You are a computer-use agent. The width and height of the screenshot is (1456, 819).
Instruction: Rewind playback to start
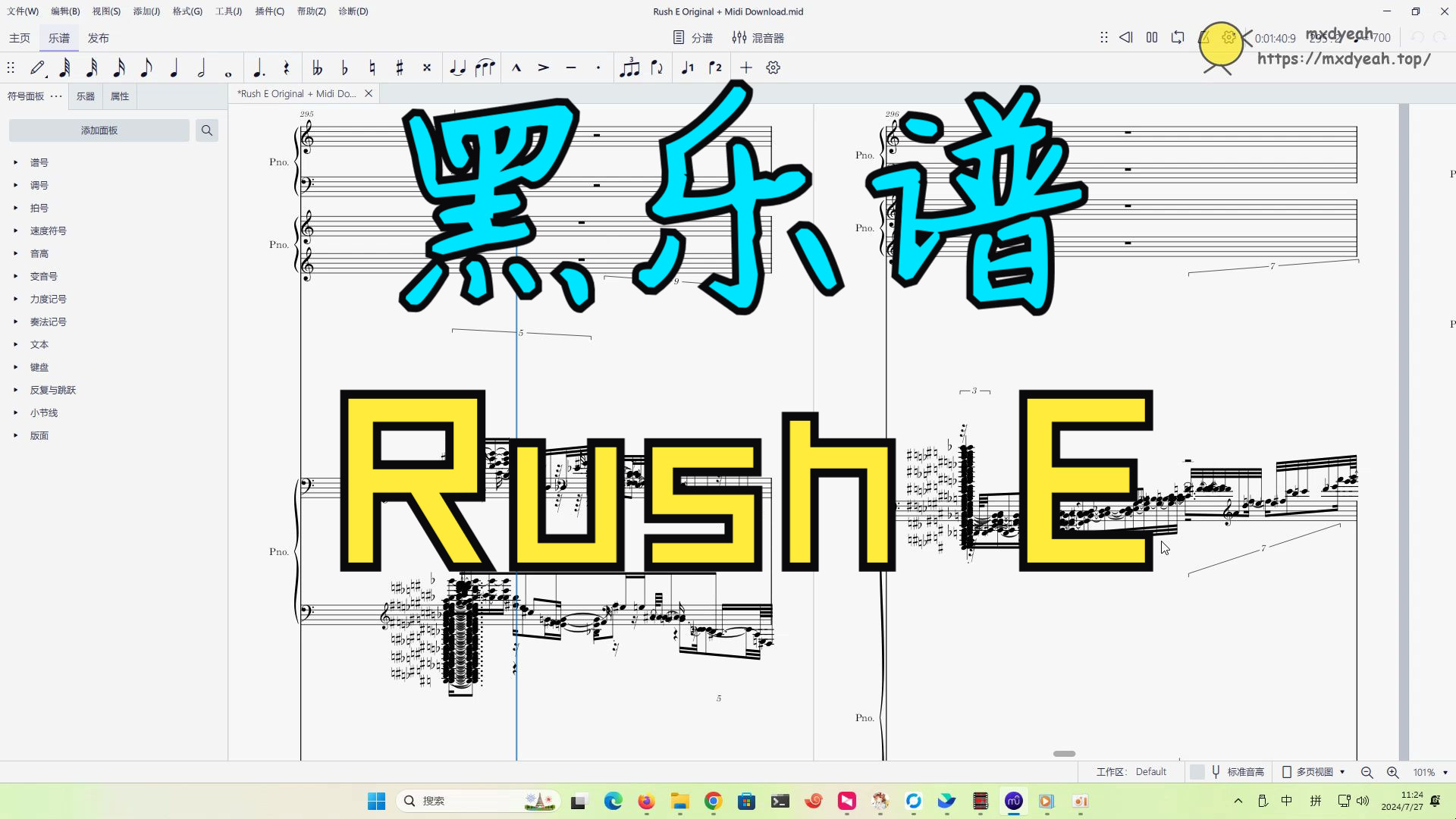point(1126,37)
